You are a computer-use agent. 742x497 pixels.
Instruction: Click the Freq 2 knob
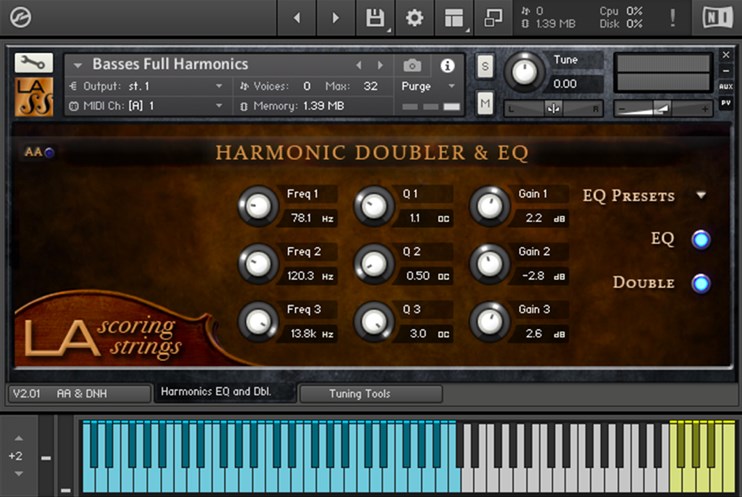pos(258,264)
